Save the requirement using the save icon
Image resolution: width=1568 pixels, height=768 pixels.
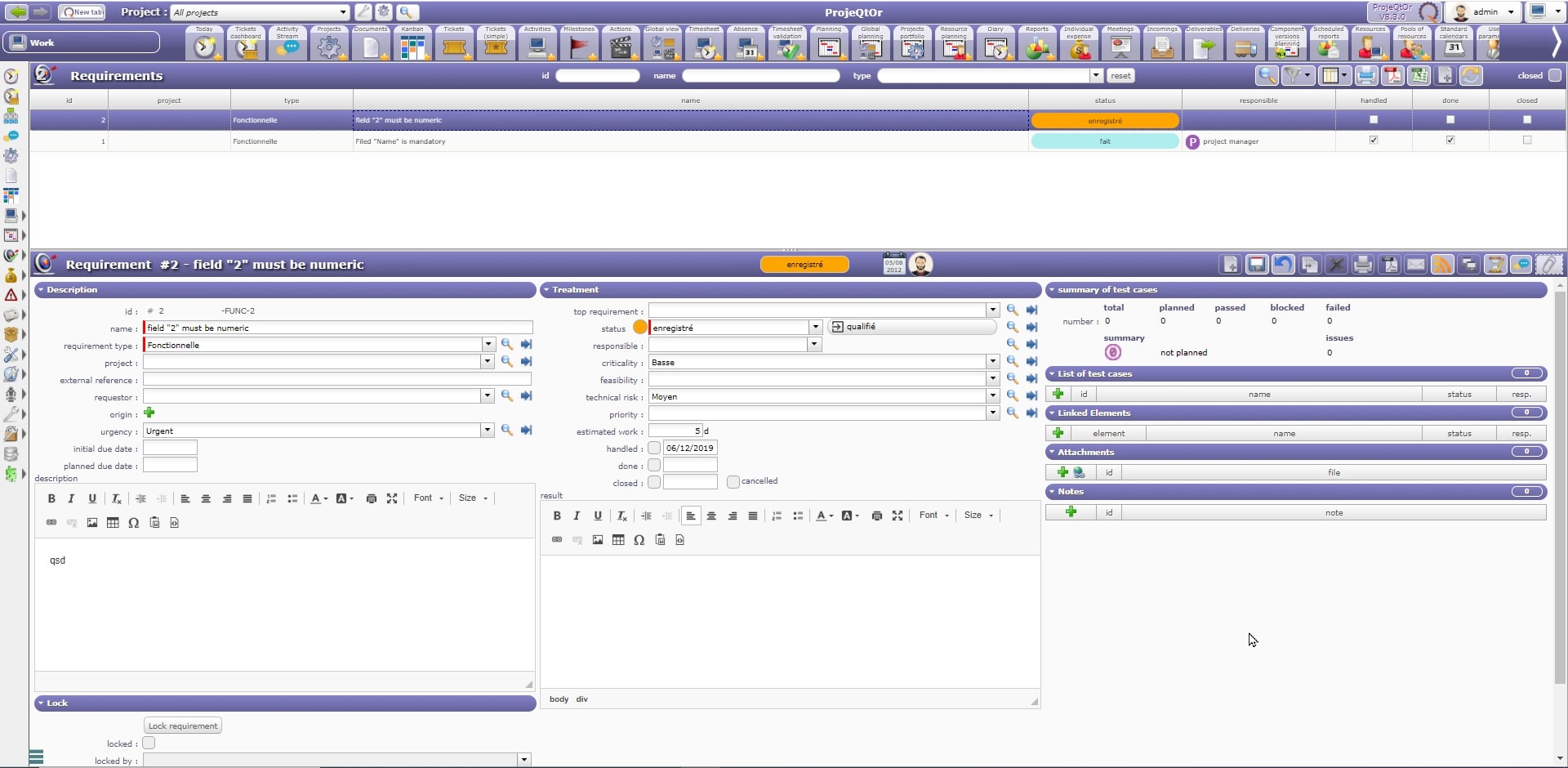[1257, 265]
